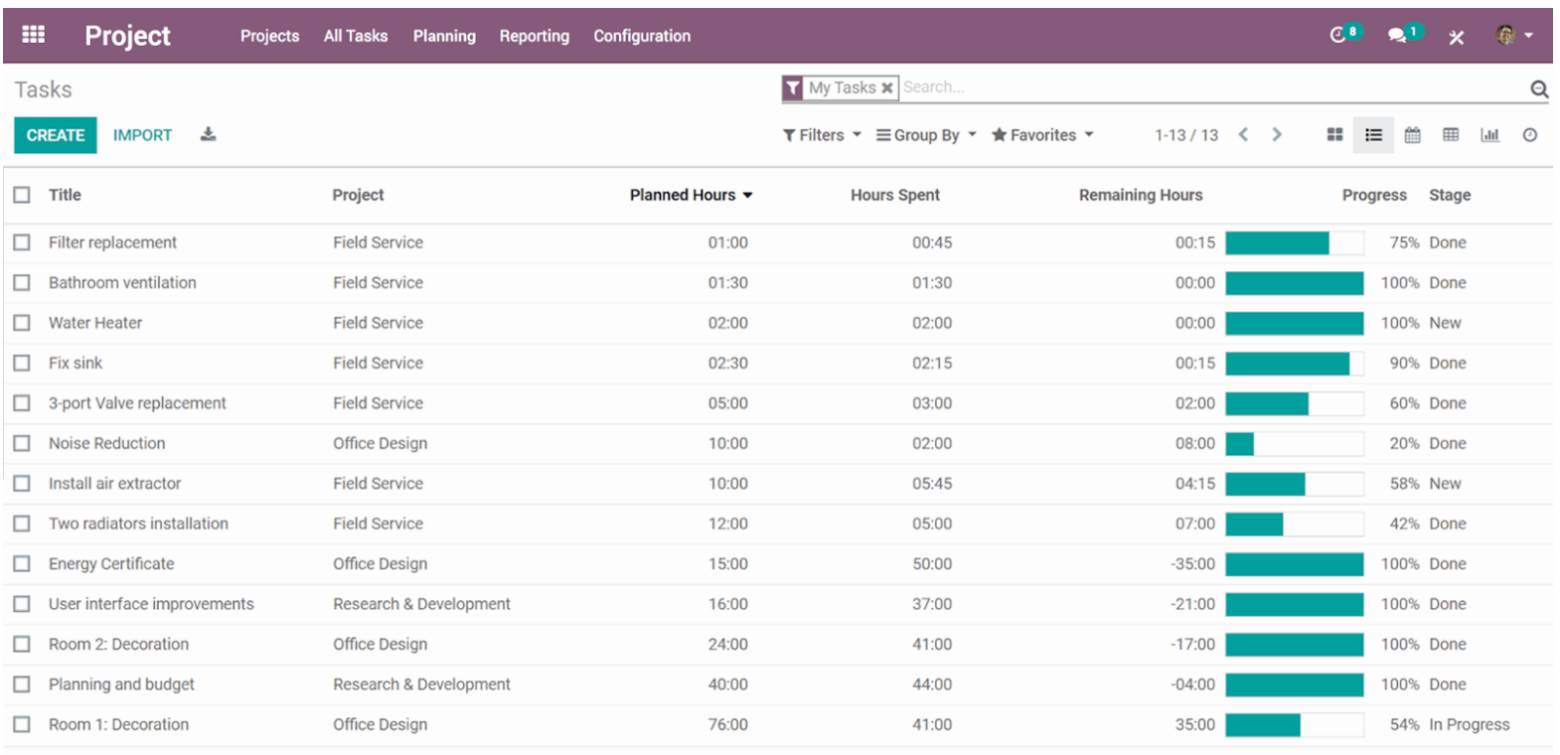Export the task list using download icon
This screenshot has height=755, width=1560.
point(208,135)
